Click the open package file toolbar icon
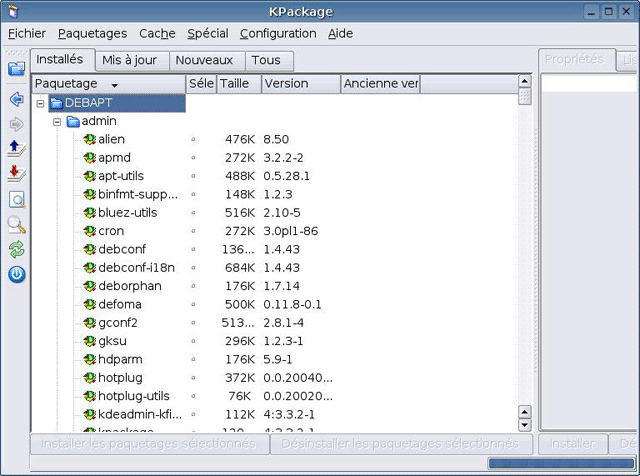Viewport: 640px width, 476px height. 16,68
